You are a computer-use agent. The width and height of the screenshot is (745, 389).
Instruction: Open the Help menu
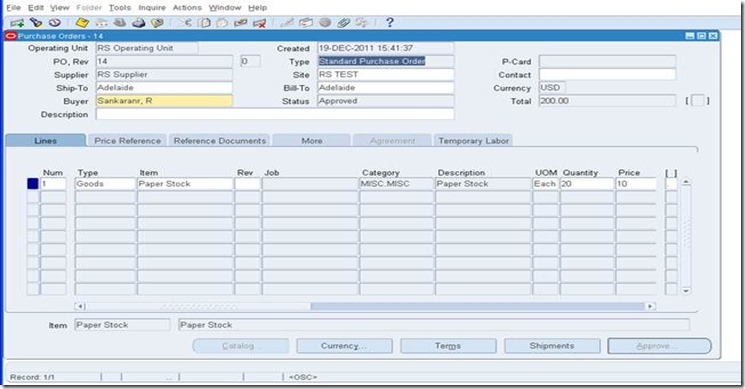coord(258,8)
